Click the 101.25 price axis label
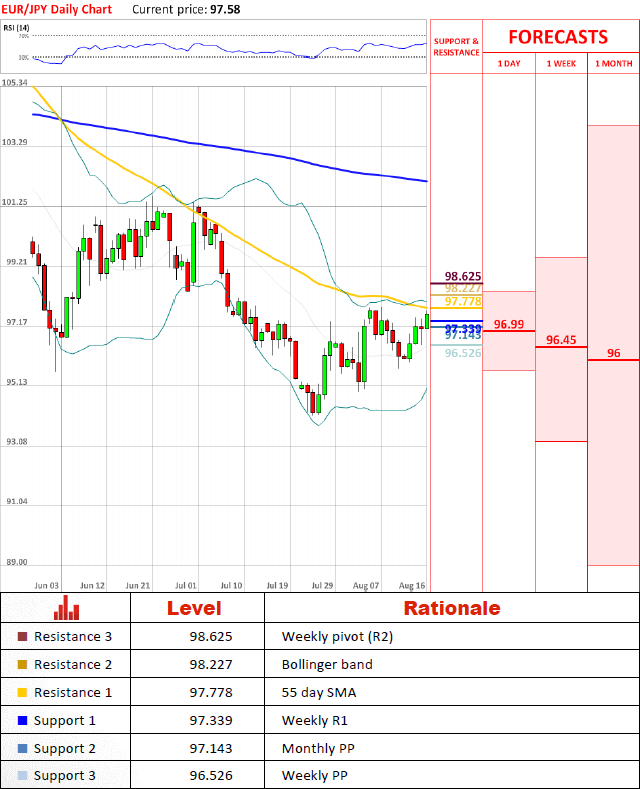 (14, 202)
